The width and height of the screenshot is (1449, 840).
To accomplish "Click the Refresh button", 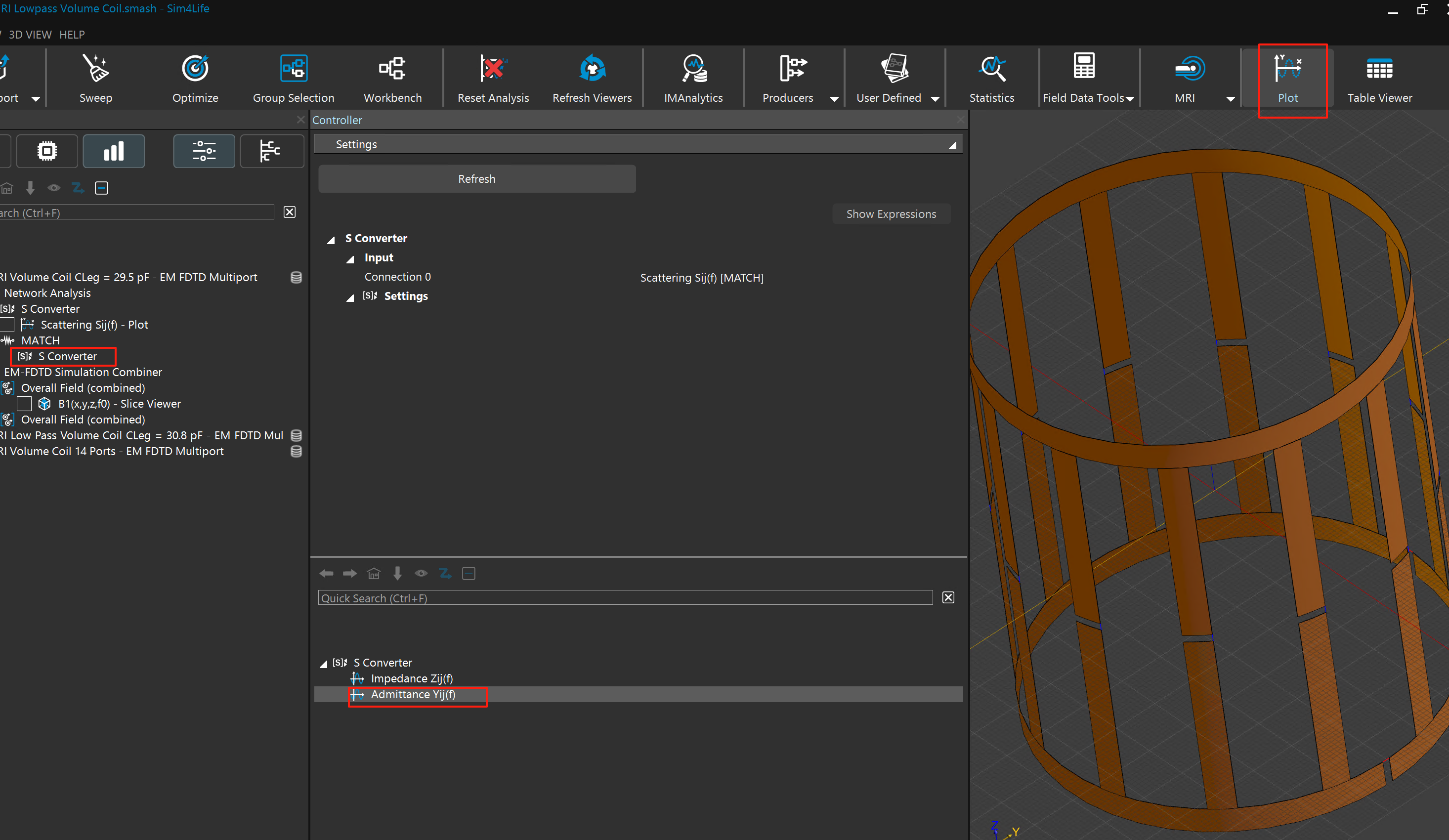I will tap(476, 179).
